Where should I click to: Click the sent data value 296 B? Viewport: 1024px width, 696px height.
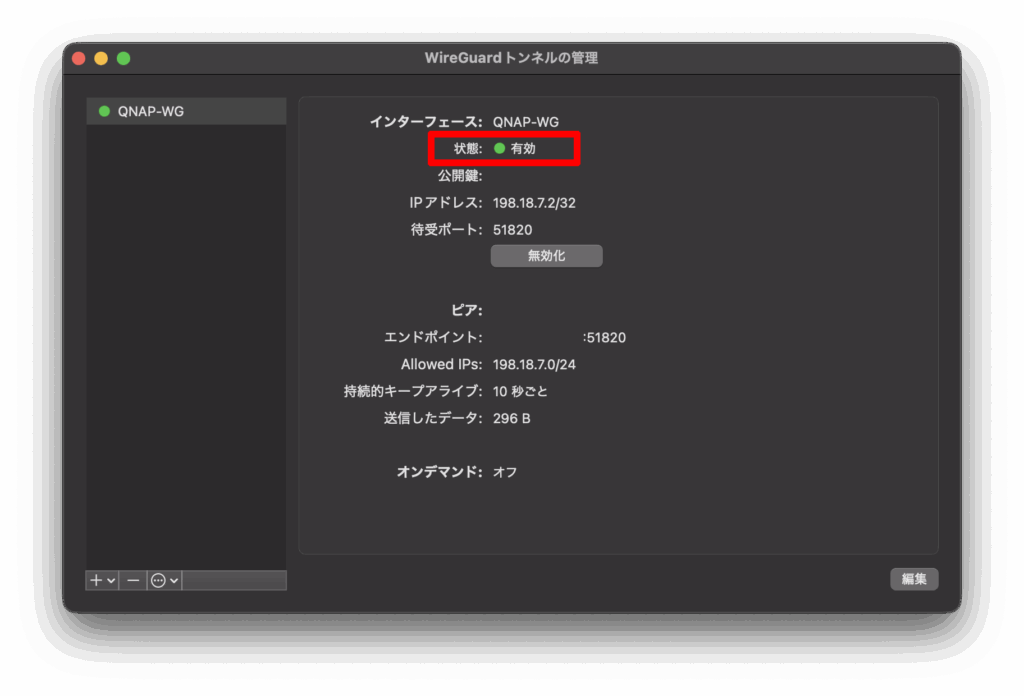(x=511, y=418)
